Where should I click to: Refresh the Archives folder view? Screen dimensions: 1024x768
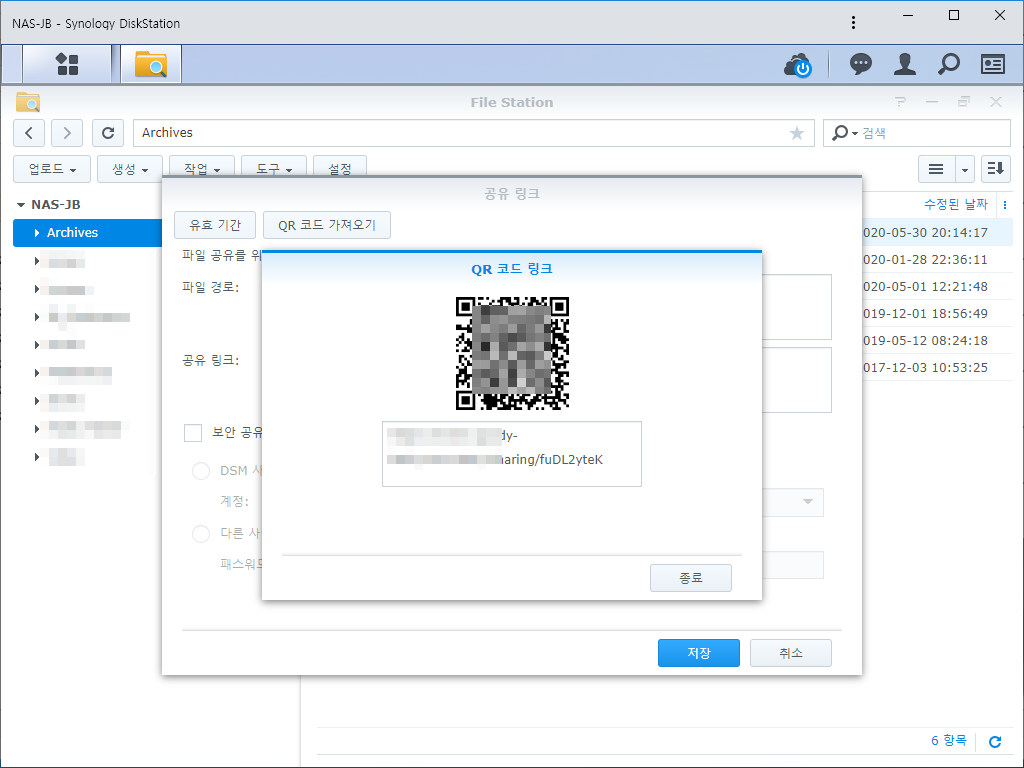coord(108,133)
